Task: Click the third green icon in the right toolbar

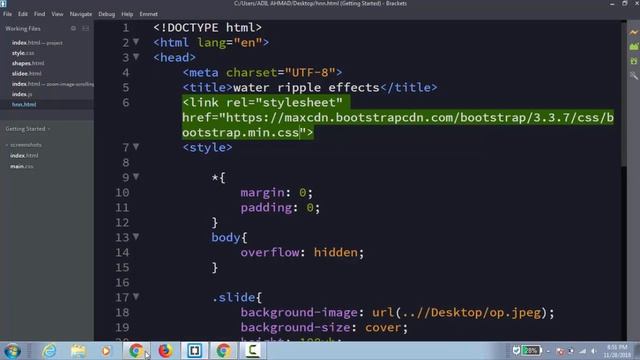Action: (x=633, y=61)
